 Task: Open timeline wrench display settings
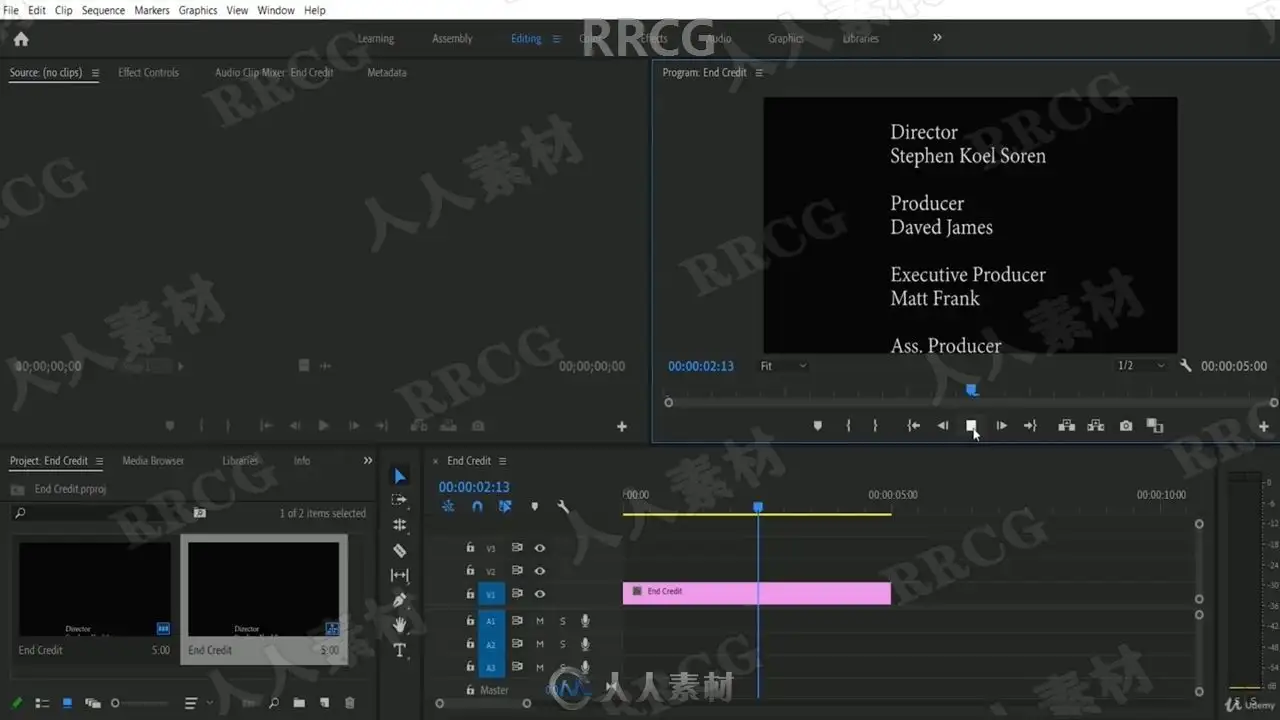(563, 507)
